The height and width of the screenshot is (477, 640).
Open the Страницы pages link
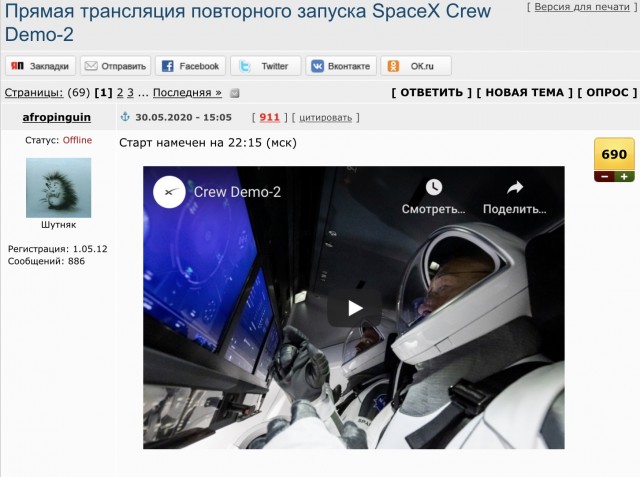point(34,93)
